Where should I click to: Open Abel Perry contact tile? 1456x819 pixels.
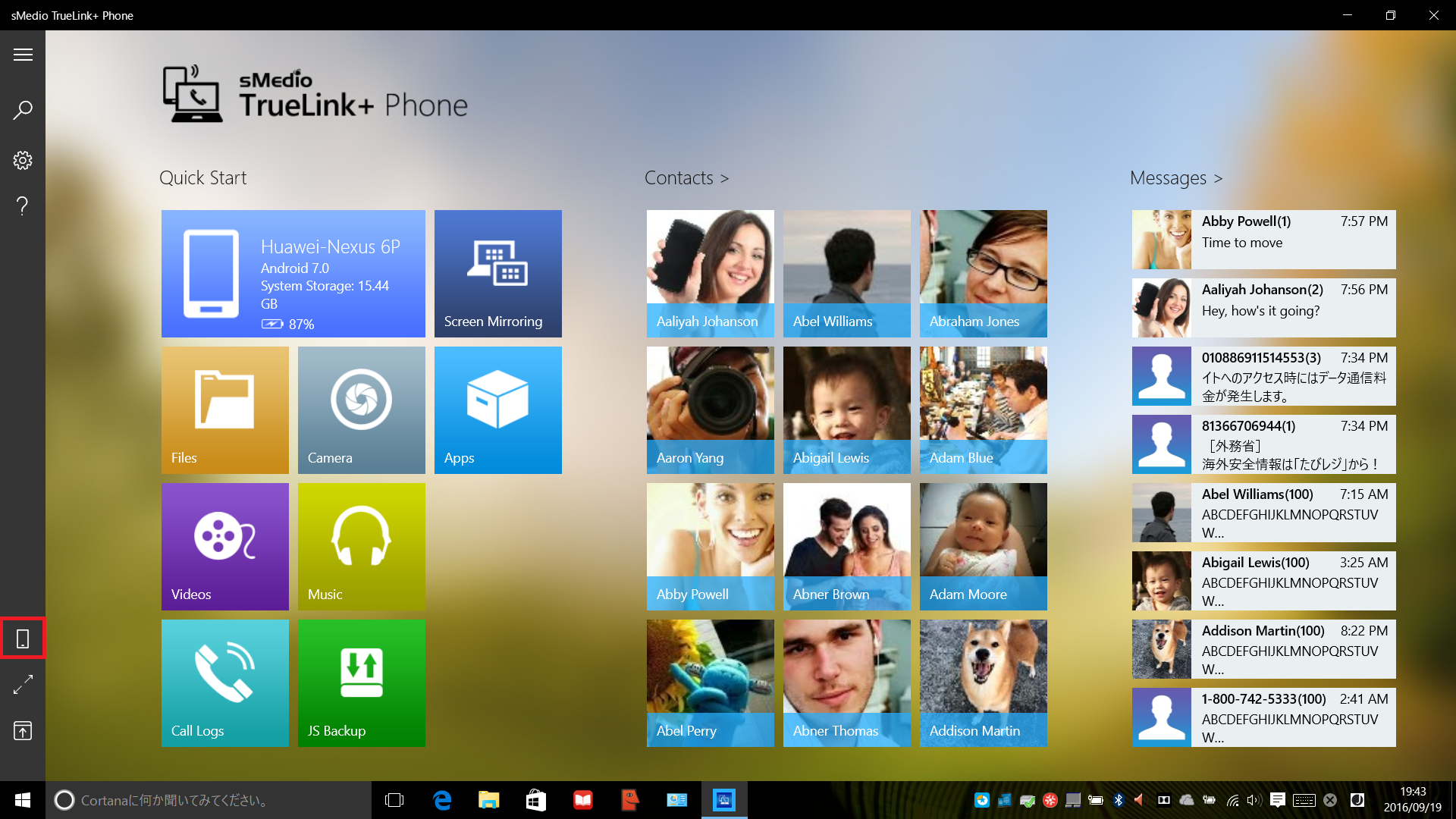(x=711, y=683)
